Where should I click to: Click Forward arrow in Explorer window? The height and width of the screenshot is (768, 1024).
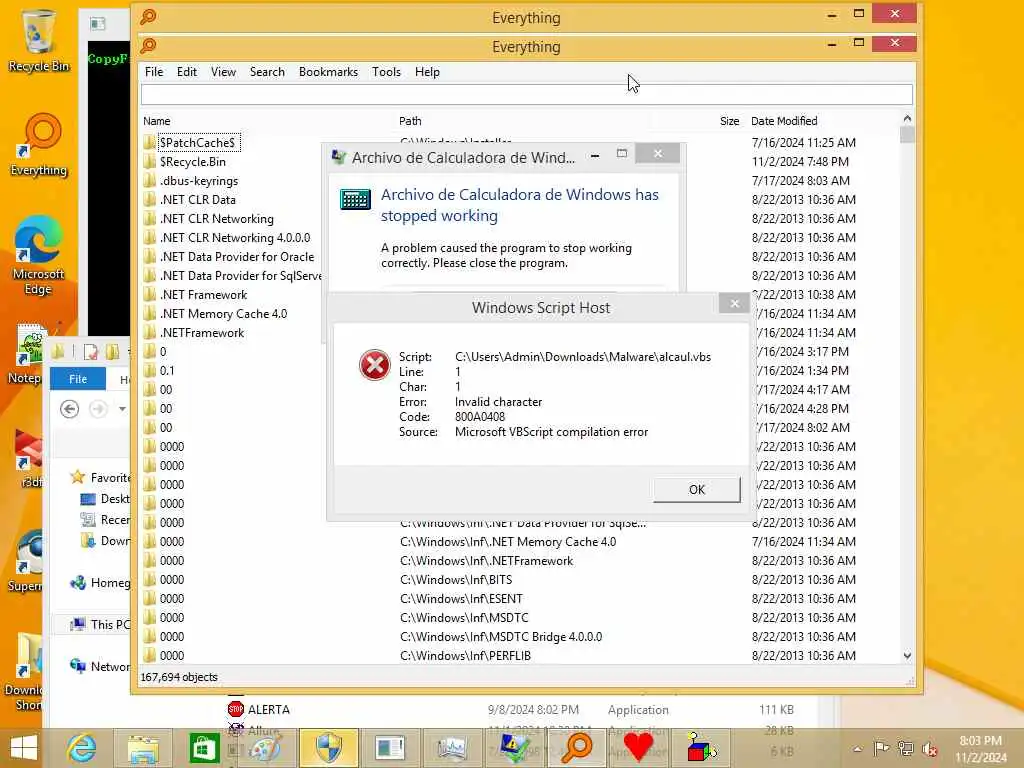(98, 409)
